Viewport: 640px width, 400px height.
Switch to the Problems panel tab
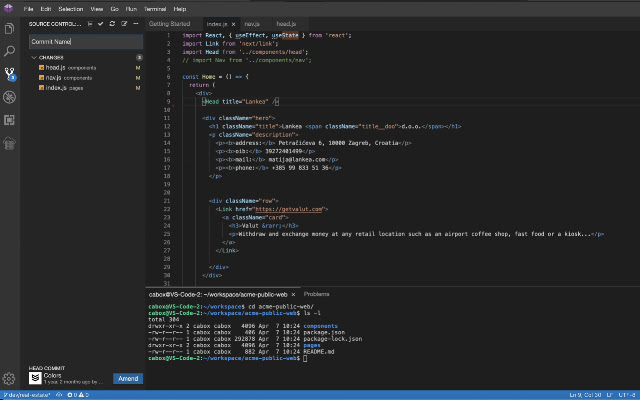coord(316,294)
